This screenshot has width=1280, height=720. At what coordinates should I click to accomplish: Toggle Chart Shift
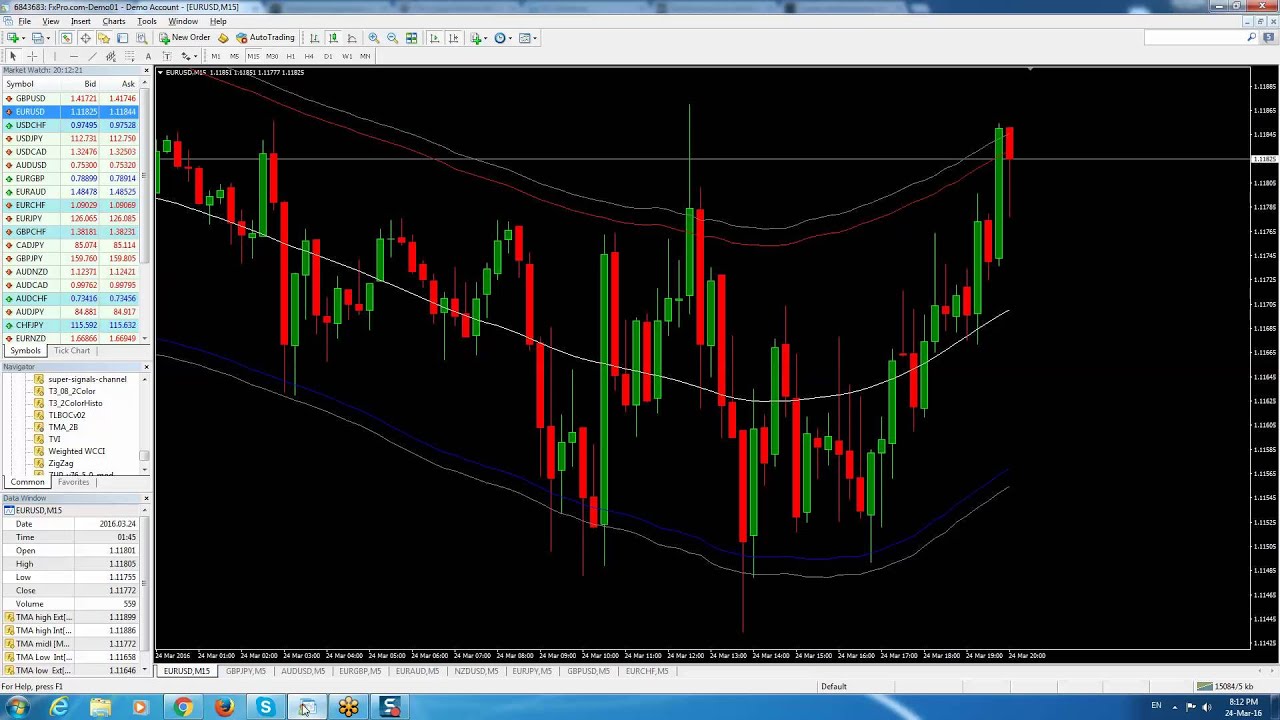[453, 38]
